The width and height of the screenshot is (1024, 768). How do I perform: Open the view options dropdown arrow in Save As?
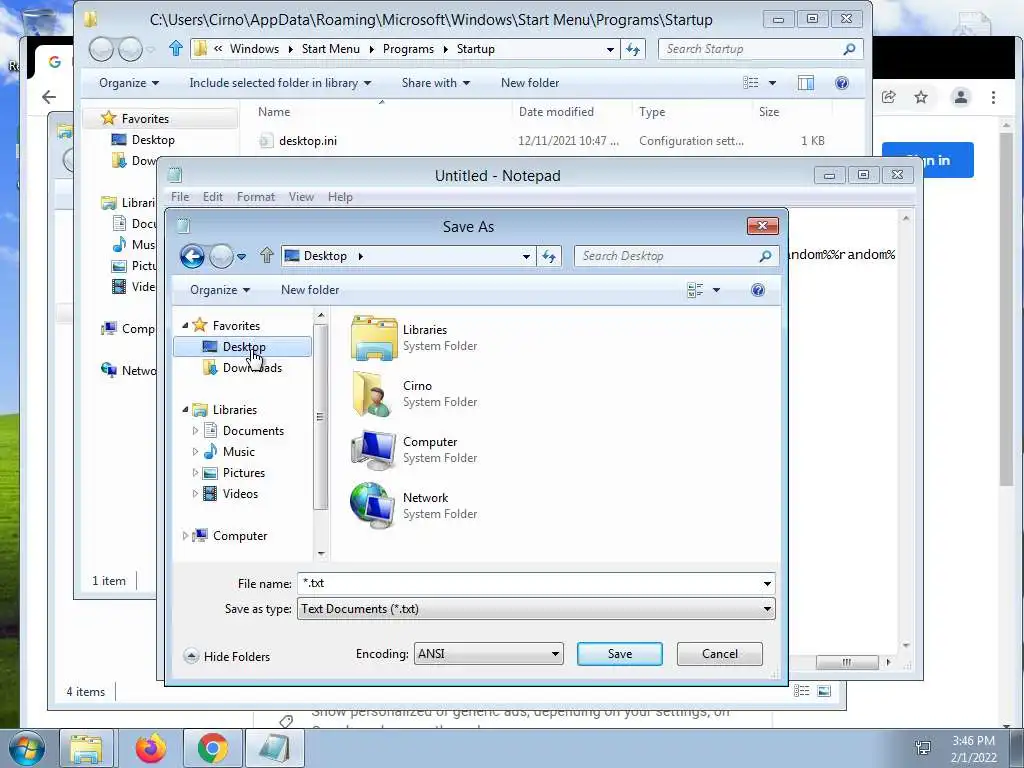716,290
